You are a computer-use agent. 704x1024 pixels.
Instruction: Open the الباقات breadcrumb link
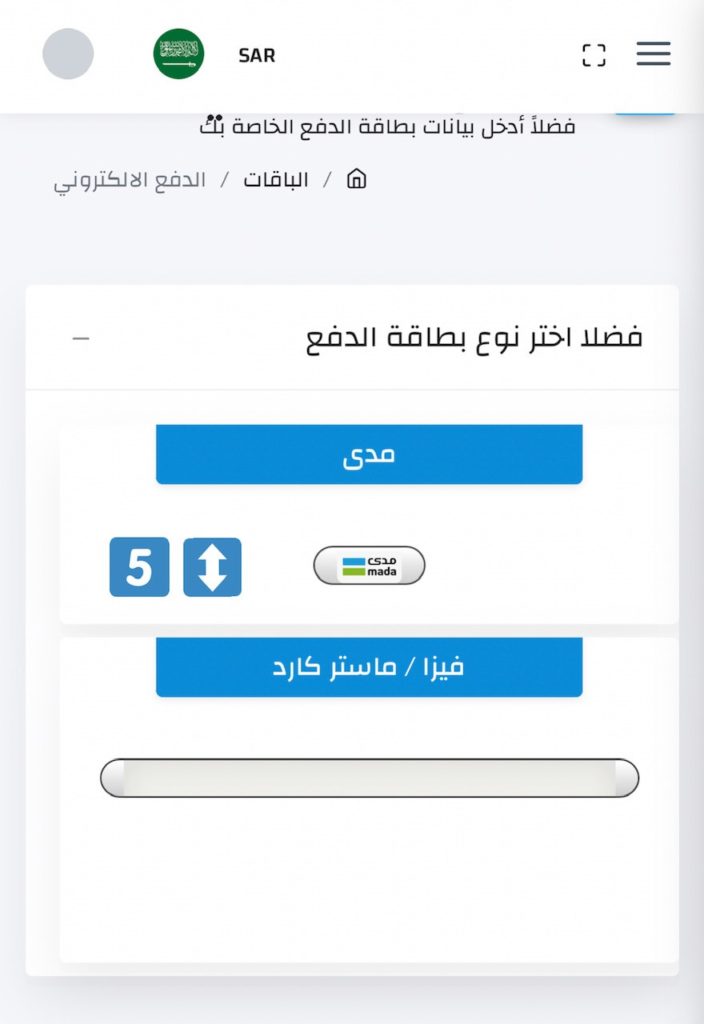(x=276, y=181)
